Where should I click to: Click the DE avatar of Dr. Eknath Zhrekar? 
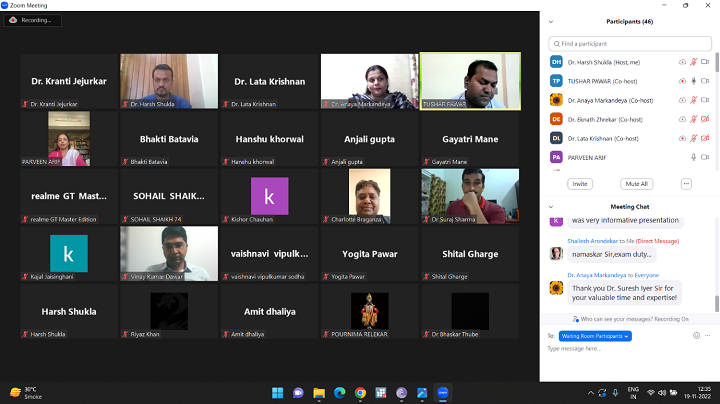point(556,119)
